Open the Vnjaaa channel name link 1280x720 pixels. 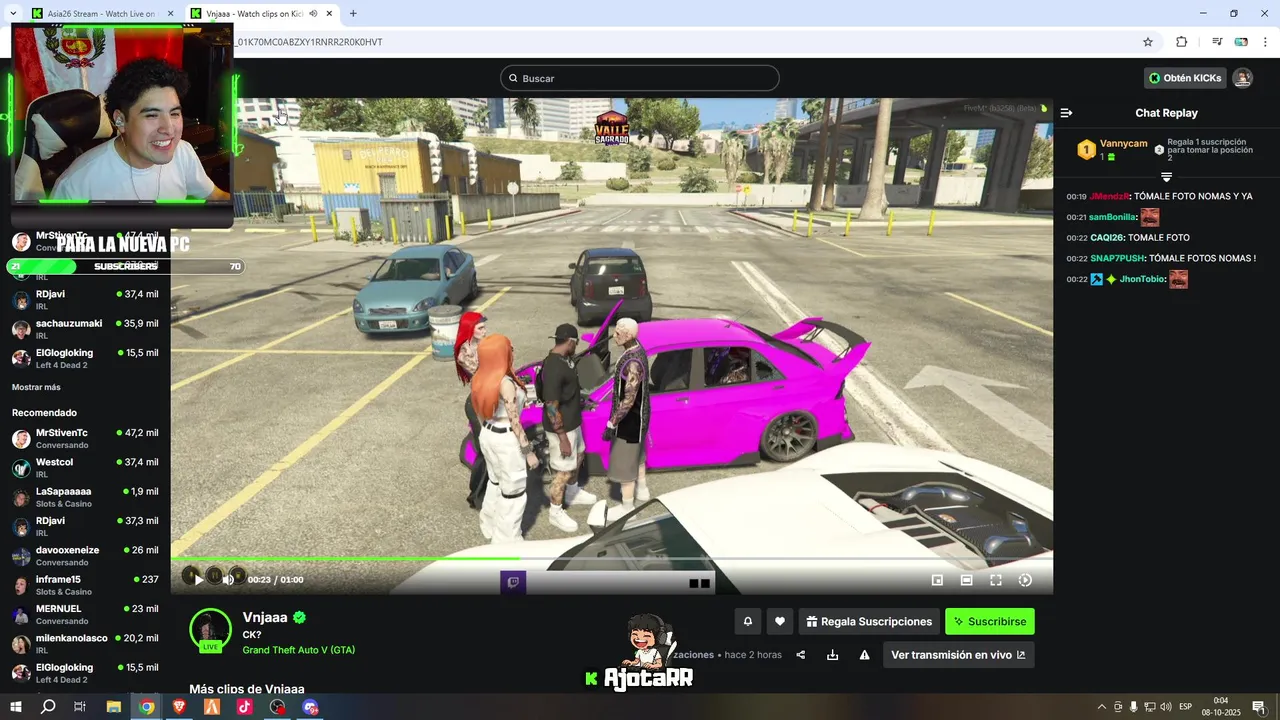(265, 617)
